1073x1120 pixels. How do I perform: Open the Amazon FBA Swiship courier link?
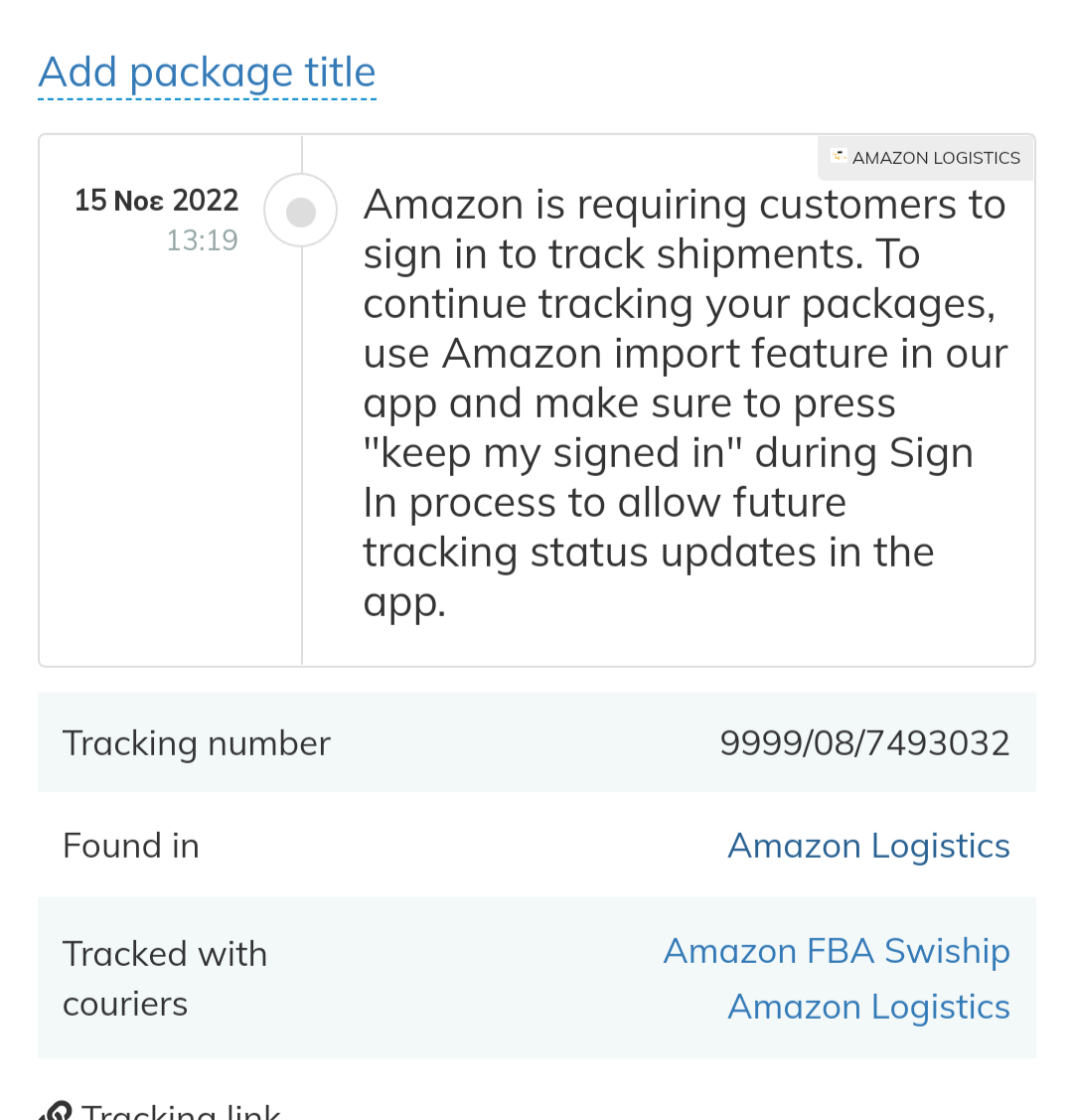[x=837, y=951]
